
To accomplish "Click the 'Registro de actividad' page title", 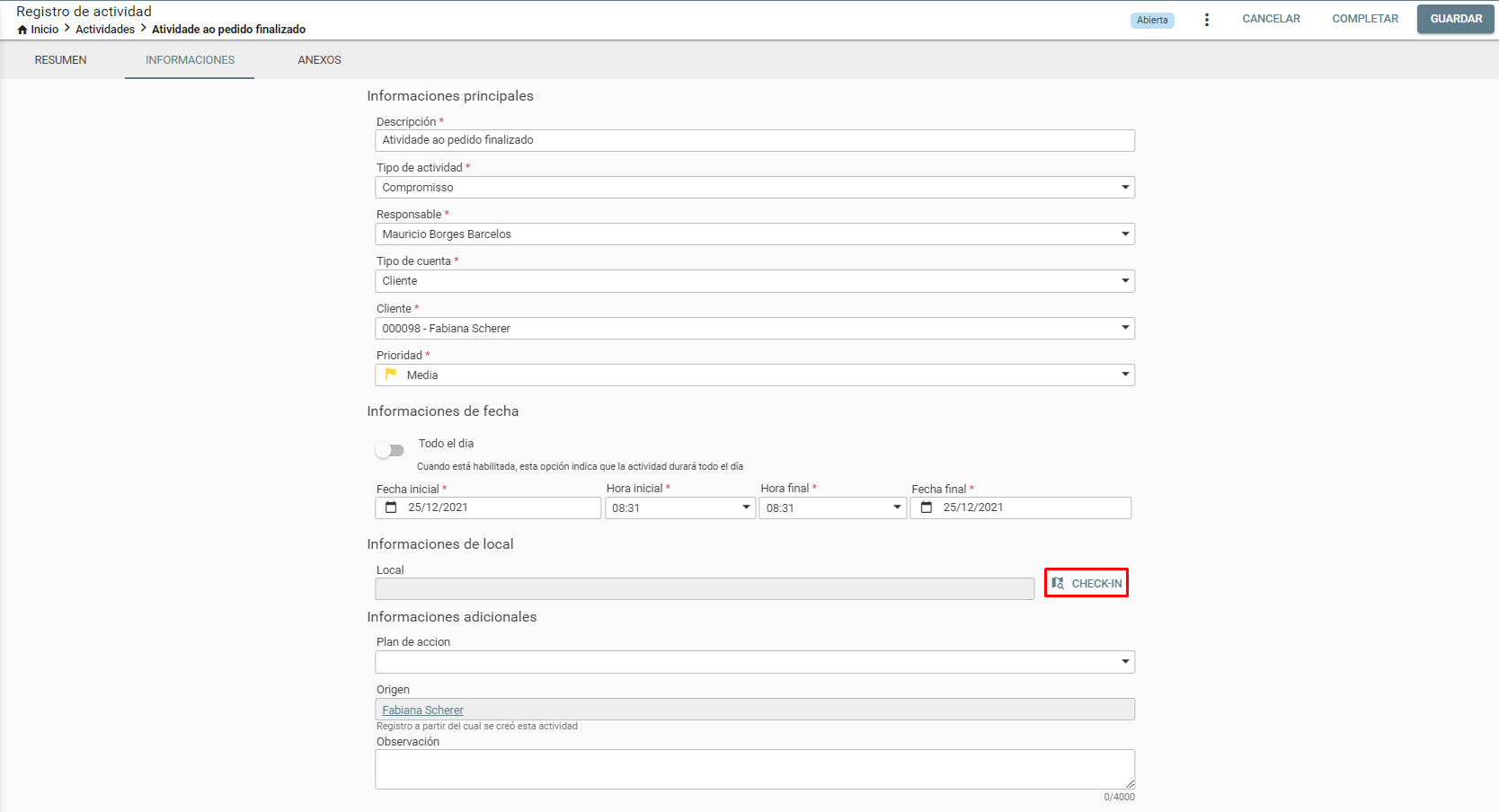I will 84,12.
